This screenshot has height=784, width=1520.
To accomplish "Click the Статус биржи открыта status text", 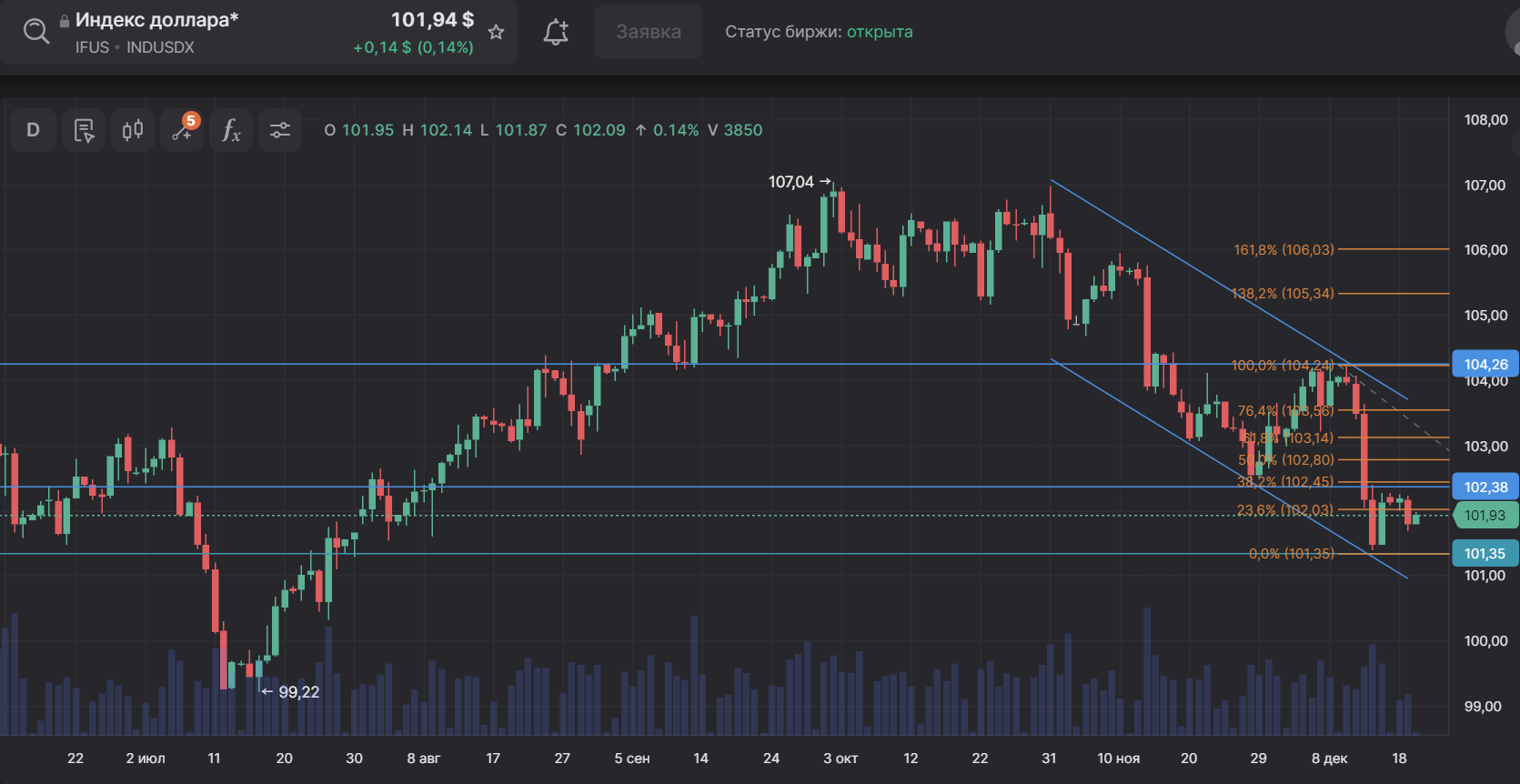I will point(818,32).
